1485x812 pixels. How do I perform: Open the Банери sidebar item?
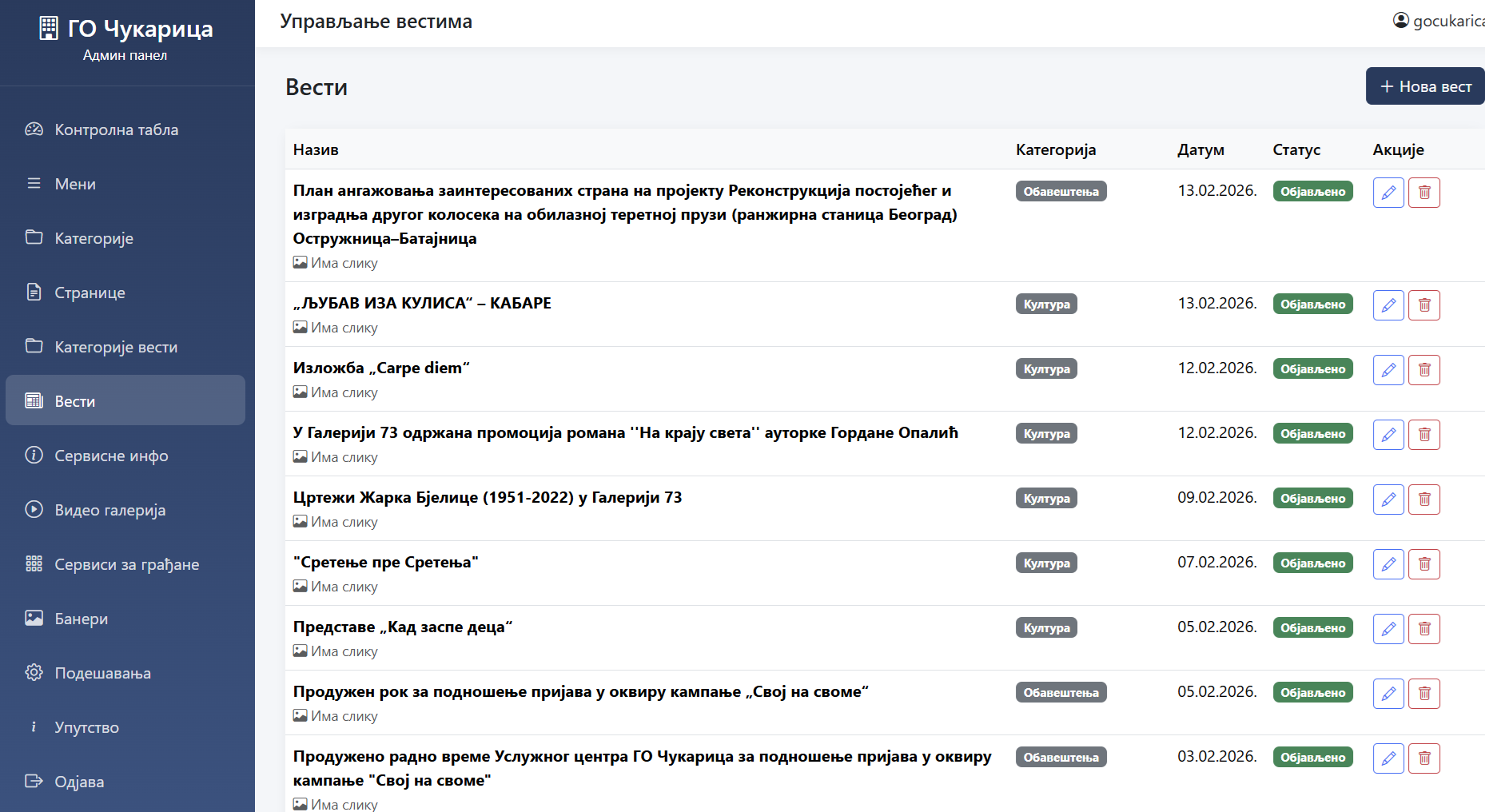pyautogui.click(x=81, y=619)
